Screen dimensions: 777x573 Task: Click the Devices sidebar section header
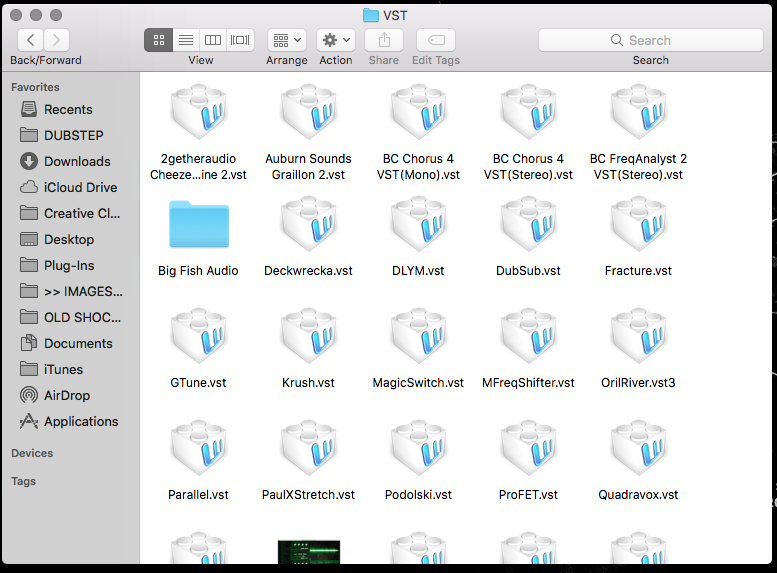click(32, 454)
